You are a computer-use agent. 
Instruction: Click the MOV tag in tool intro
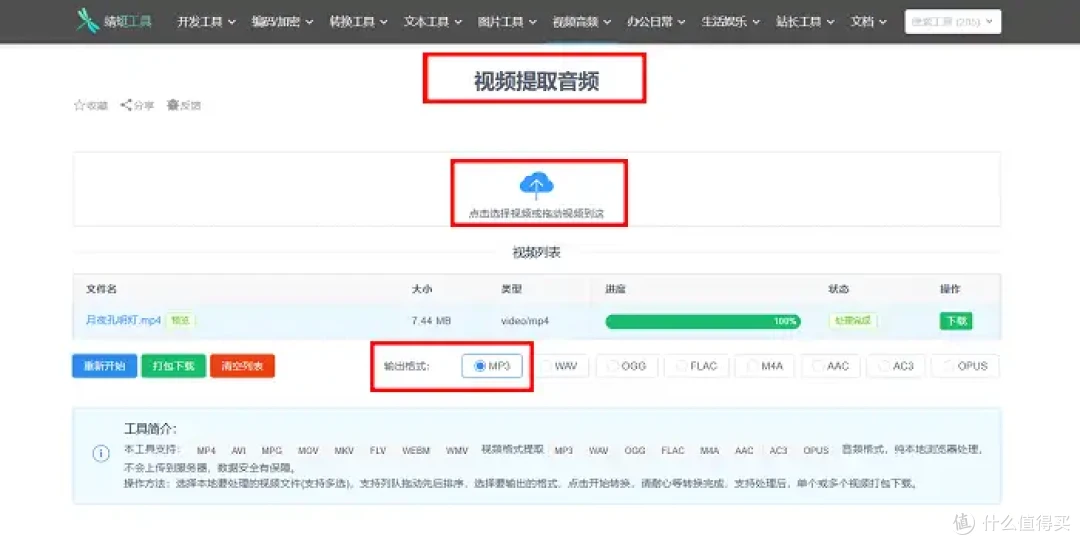(x=308, y=451)
